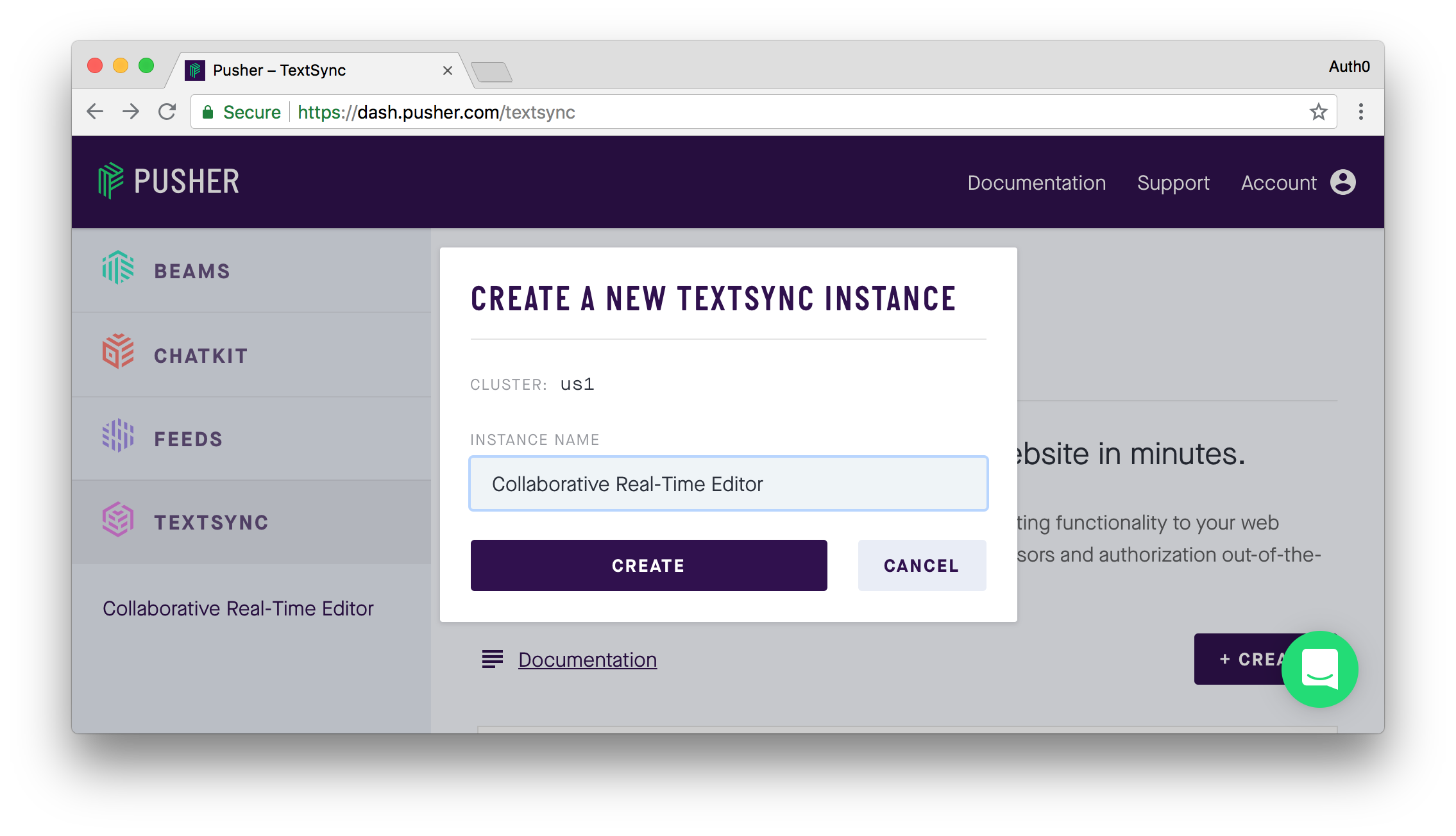Viewport: 1456px width, 836px height.
Task: Open the Collaborative Real-Time Editor instance
Action: click(x=239, y=608)
